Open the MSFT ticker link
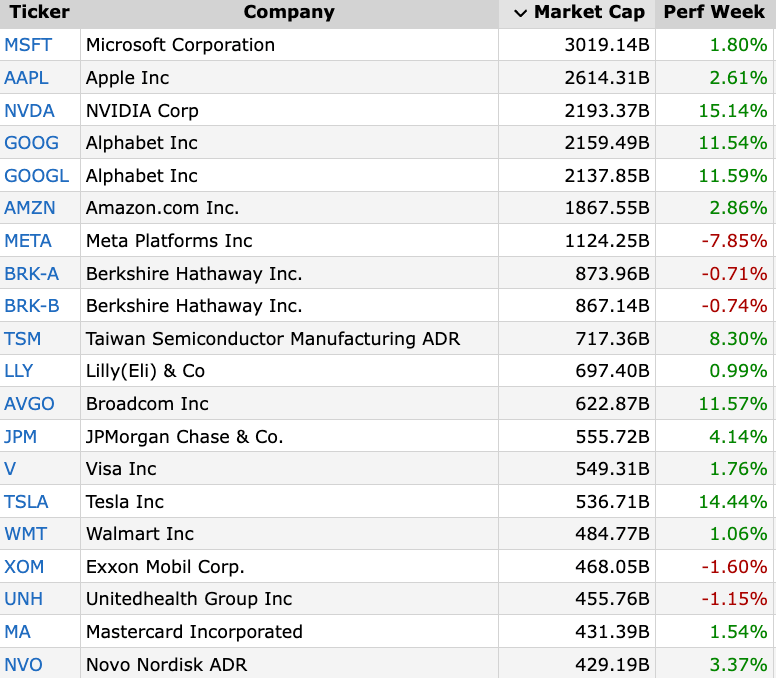The width and height of the screenshot is (776, 678). click(x=28, y=45)
